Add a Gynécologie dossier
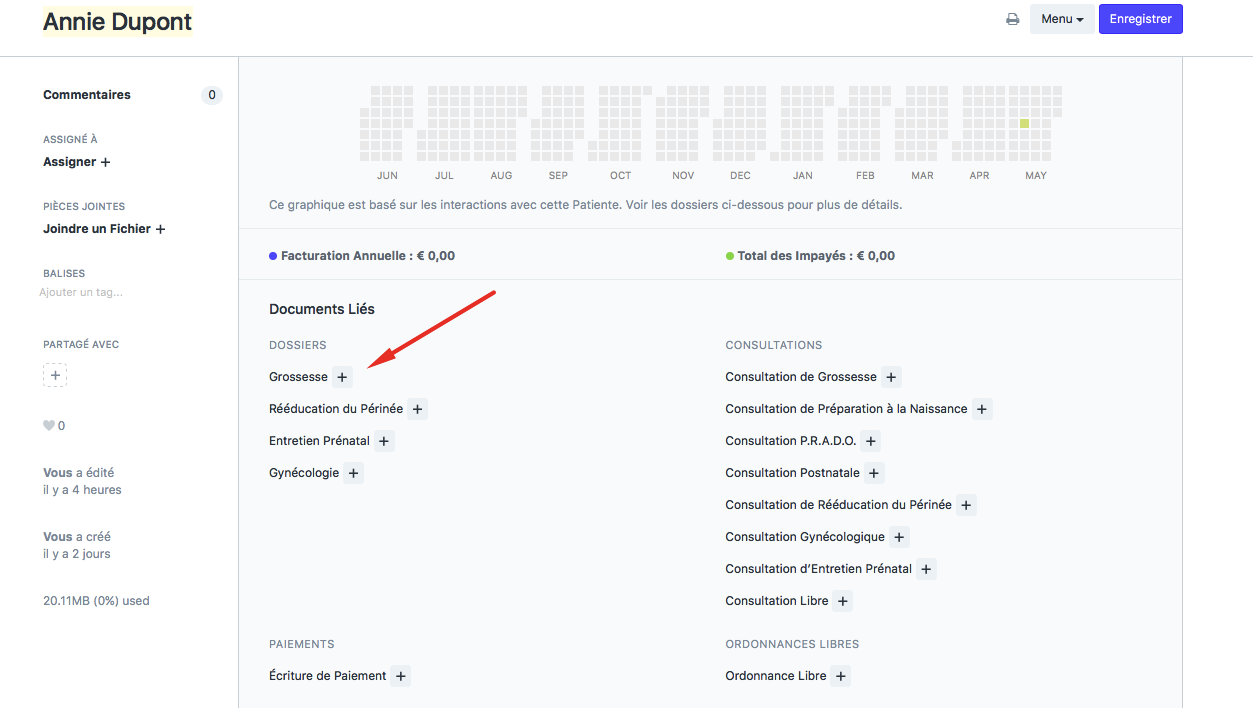The image size is (1253, 708). pos(353,473)
